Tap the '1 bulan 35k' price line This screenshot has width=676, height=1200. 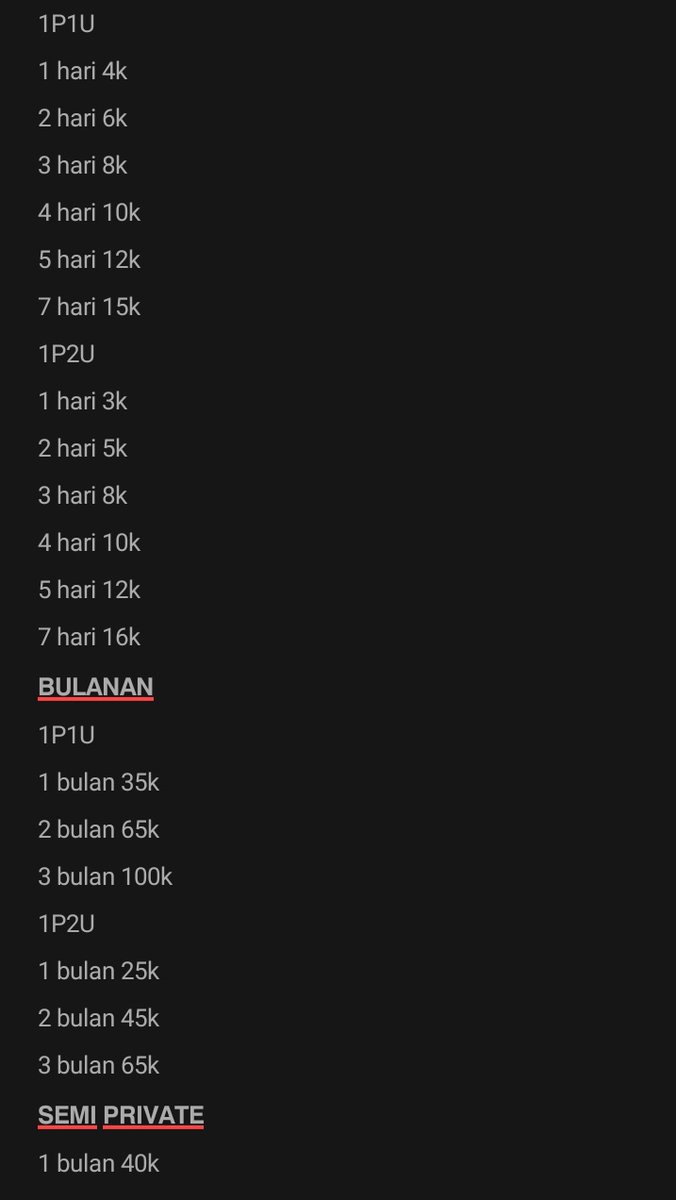tap(99, 782)
